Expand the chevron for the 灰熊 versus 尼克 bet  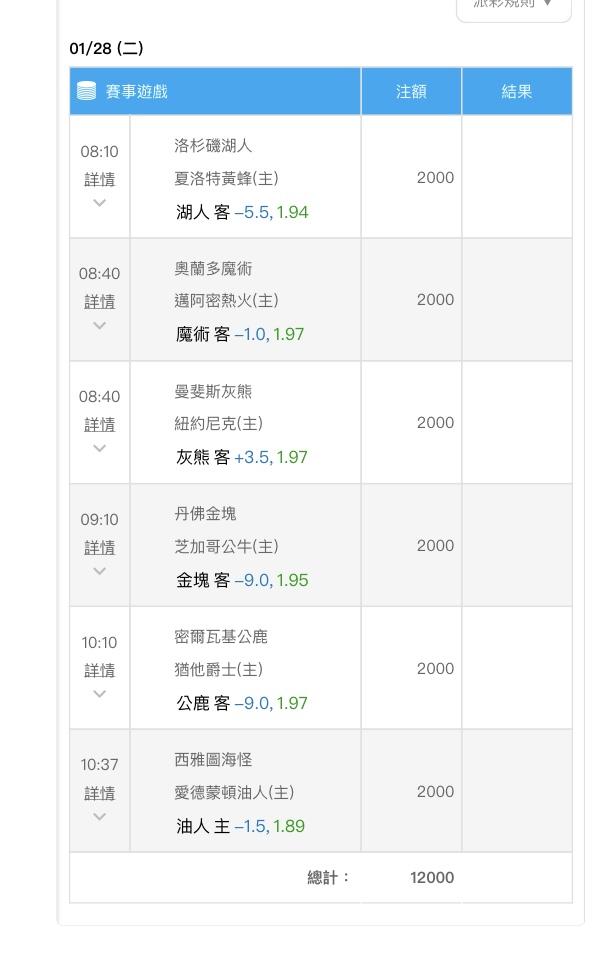[x=99, y=448]
